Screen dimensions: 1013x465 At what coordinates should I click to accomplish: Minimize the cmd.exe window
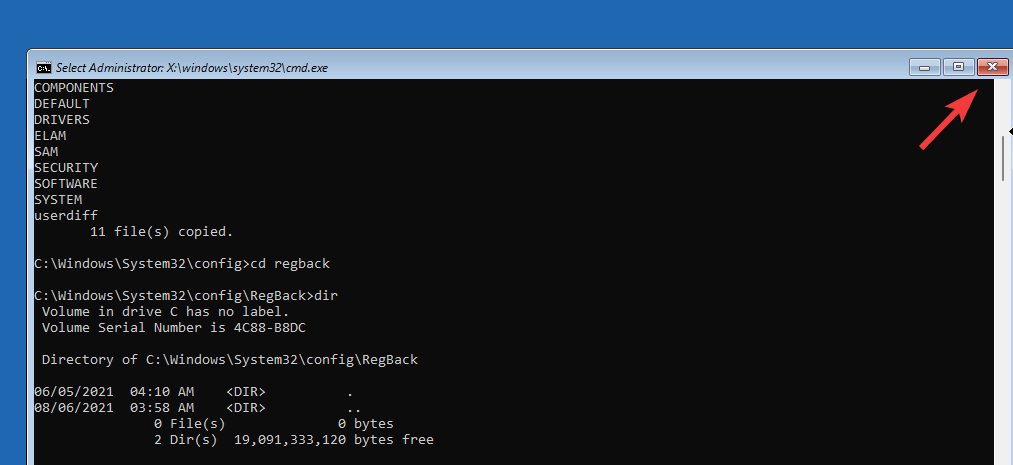tap(924, 67)
